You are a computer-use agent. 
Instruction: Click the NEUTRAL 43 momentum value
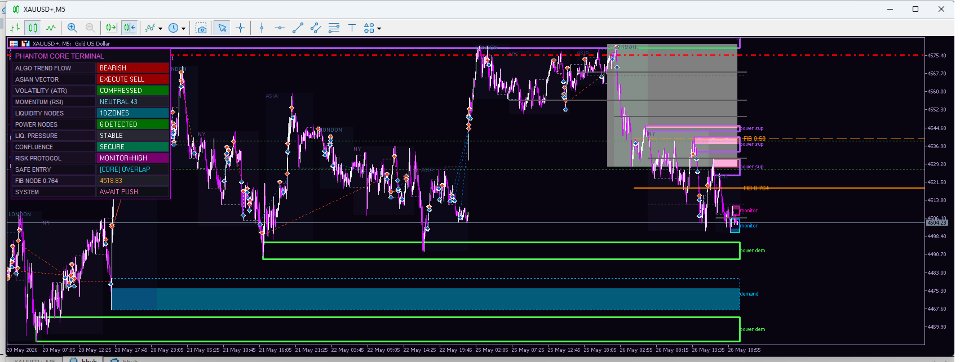click(133, 102)
